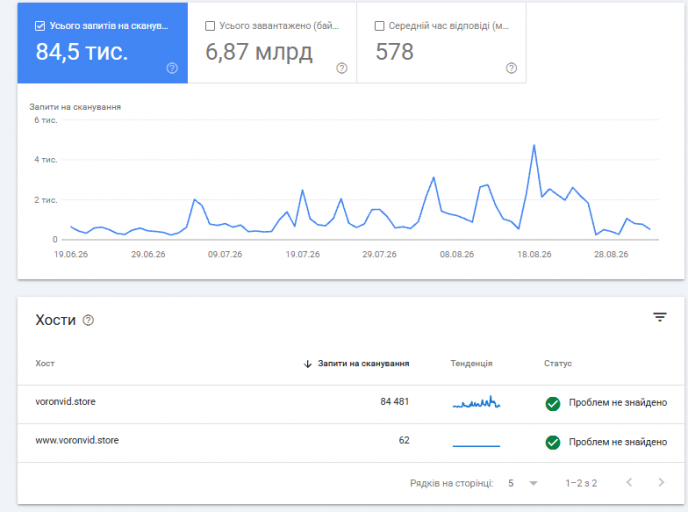Click the 29.06.26 axis date label
688x512 pixels.
point(148,254)
